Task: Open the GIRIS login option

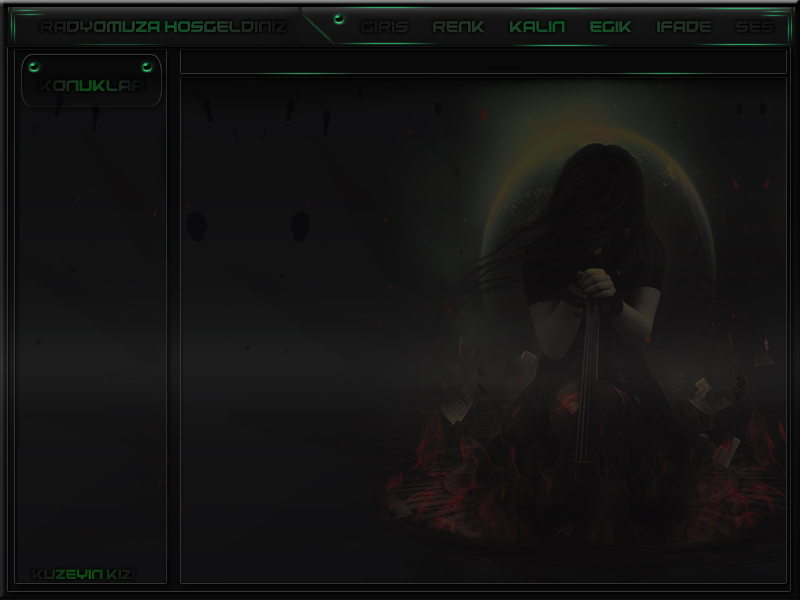Action: coord(384,27)
